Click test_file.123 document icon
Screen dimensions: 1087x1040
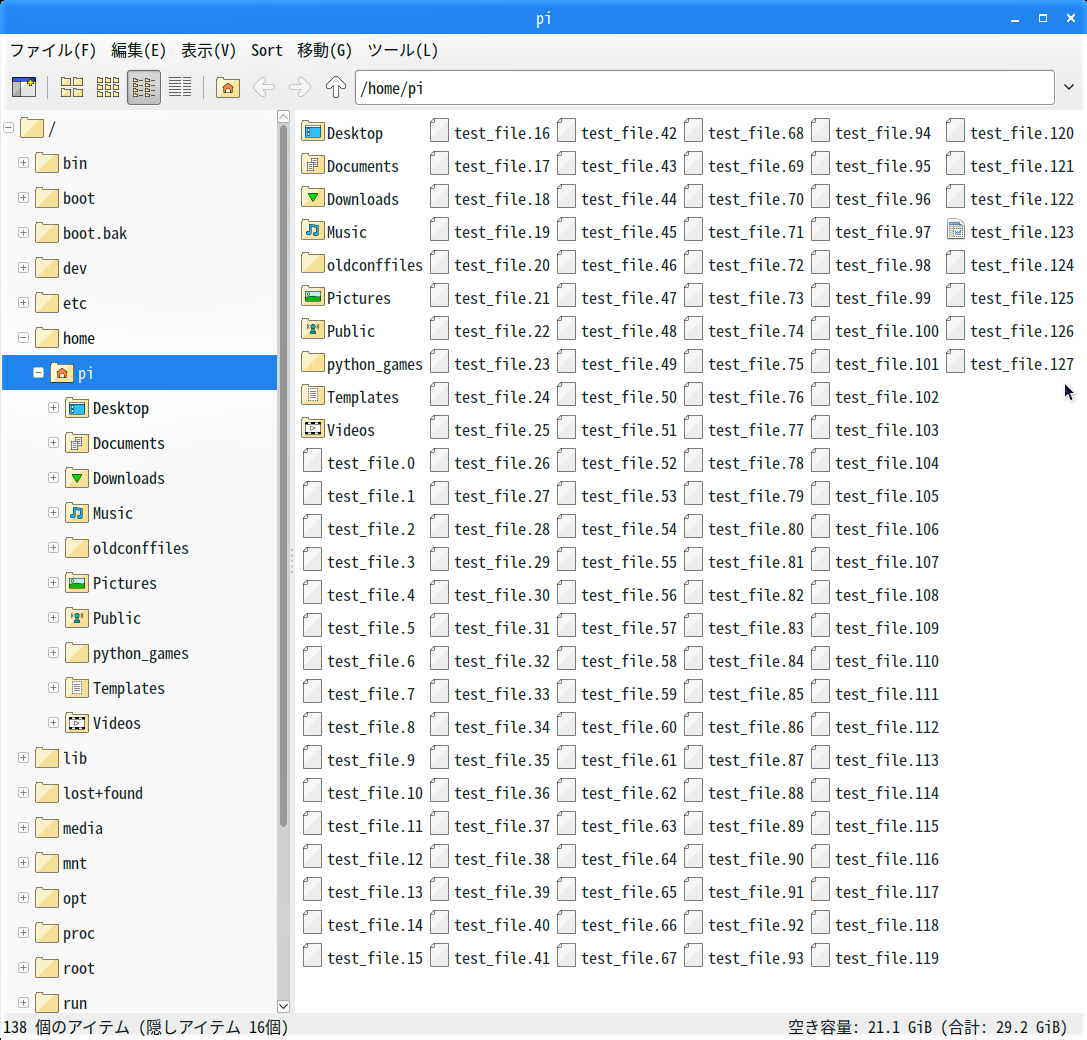pos(956,229)
